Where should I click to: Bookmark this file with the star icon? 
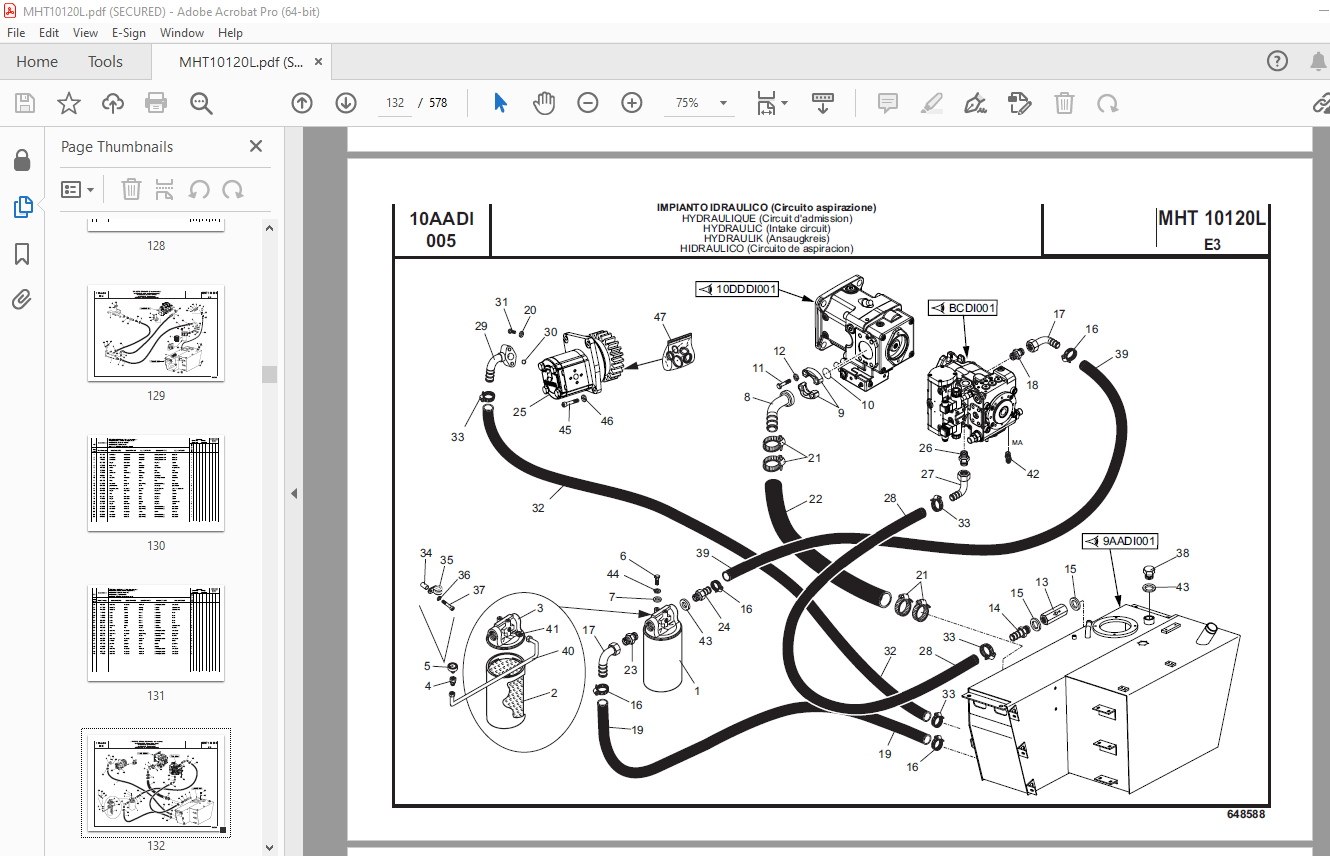69,103
